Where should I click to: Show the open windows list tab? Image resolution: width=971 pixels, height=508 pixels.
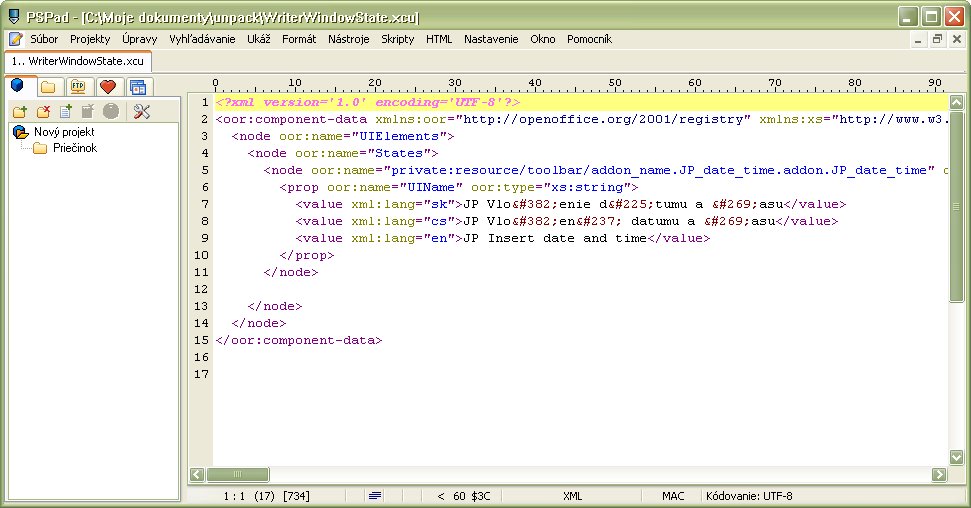[x=137, y=87]
